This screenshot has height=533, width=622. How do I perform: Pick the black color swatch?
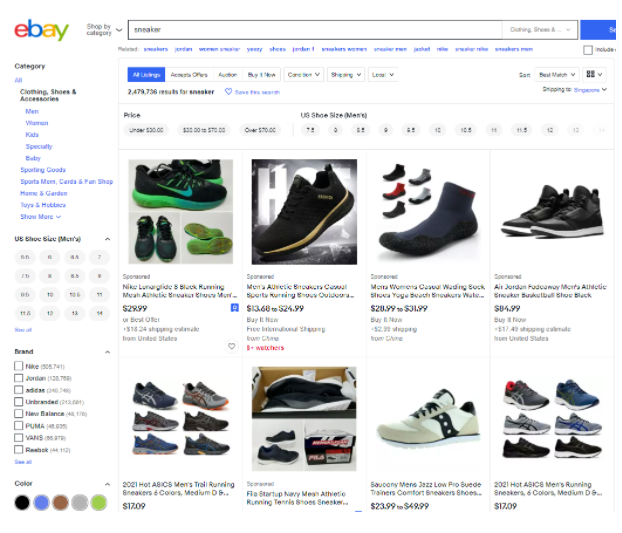22,502
